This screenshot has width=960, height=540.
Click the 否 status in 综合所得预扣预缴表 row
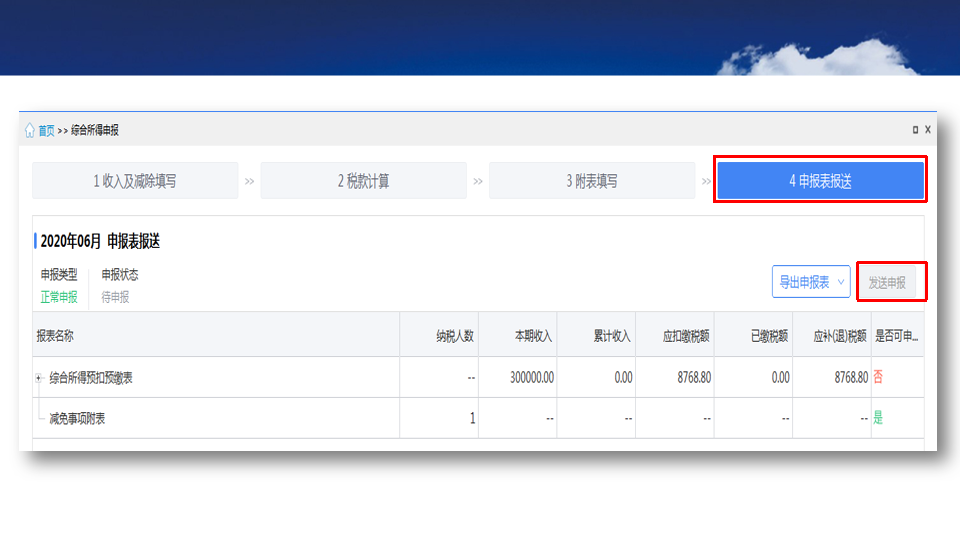pos(878,377)
